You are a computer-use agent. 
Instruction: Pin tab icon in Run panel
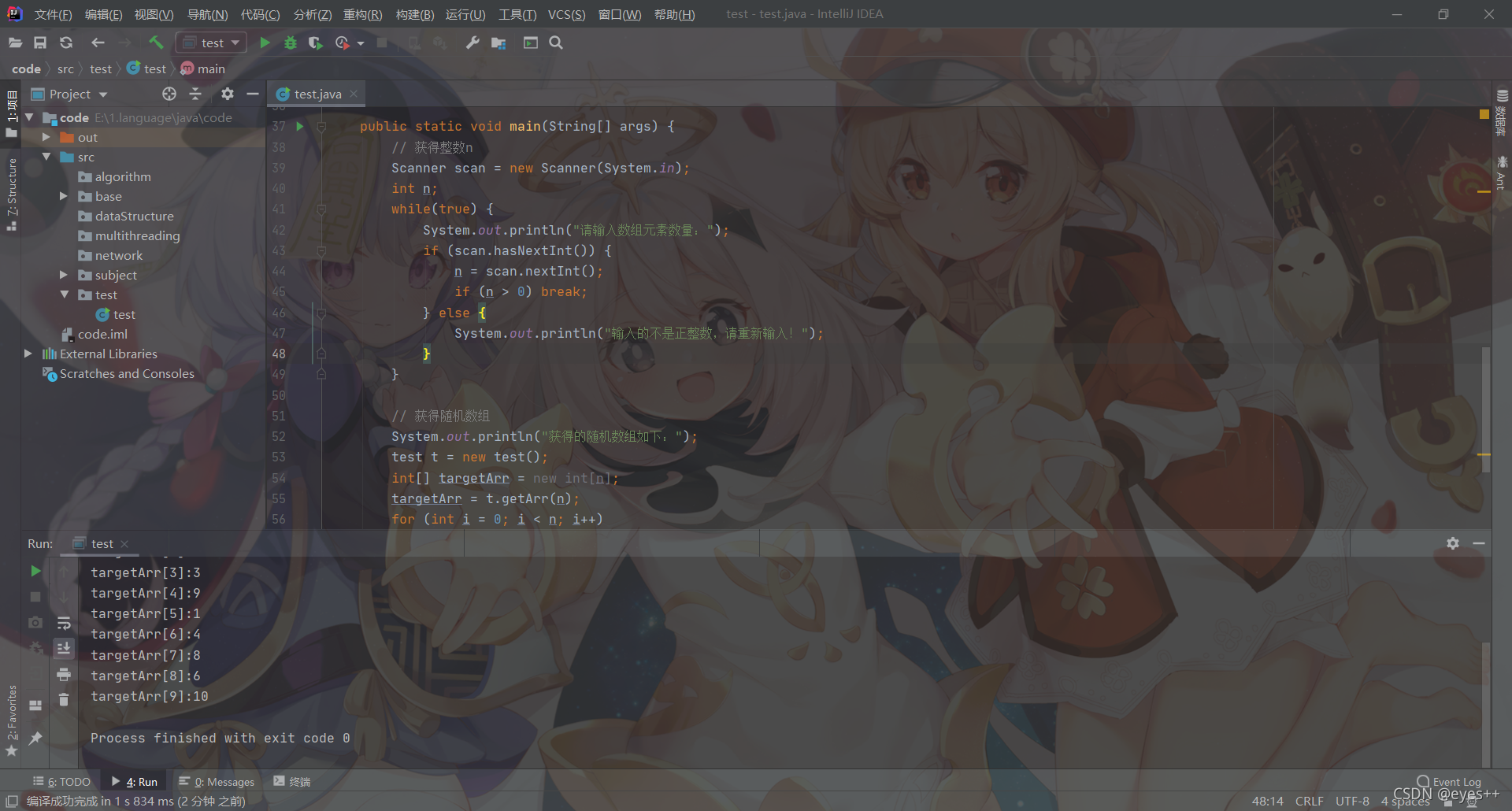35,738
